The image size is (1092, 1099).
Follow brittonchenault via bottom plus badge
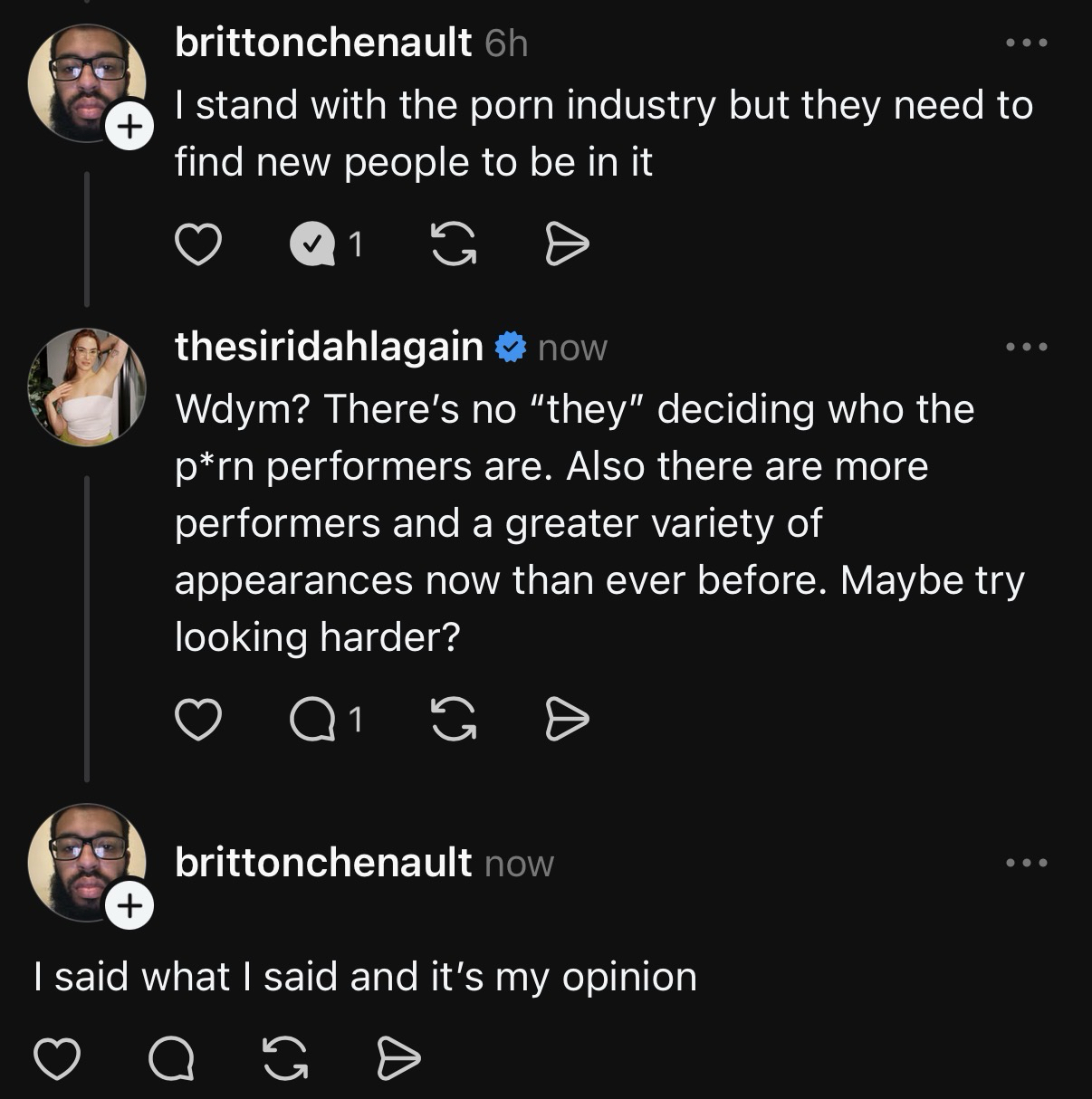130,905
